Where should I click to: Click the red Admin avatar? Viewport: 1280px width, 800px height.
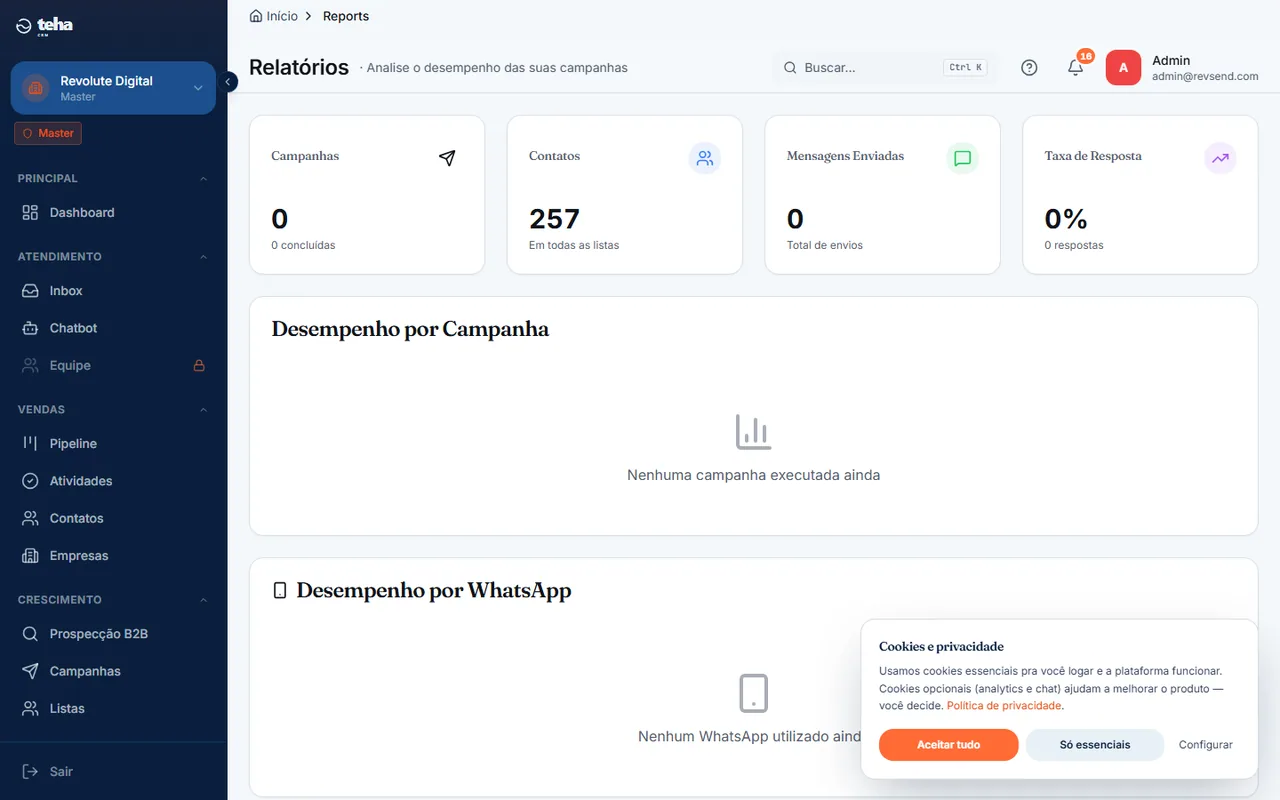[1123, 68]
